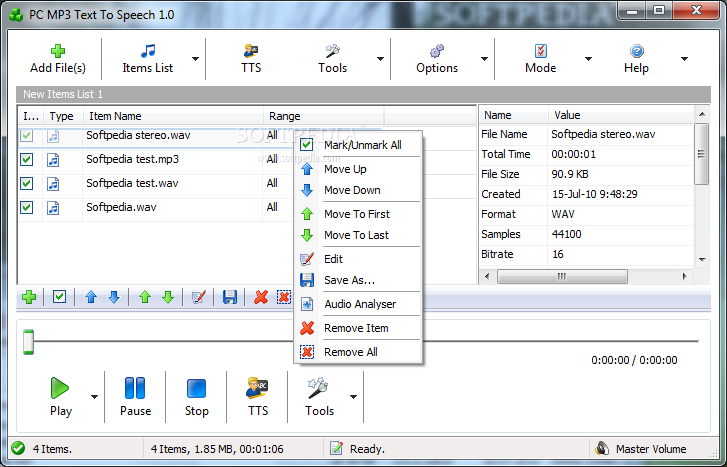Click the Mode toolbar button
This screenshot has width=727, height=467.
click(x=541, y=59)
